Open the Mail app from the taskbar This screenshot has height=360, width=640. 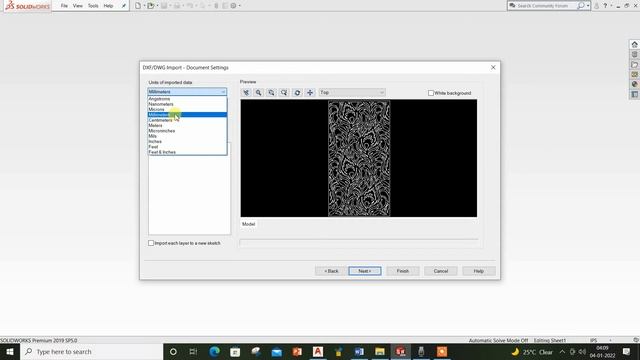[x=276, y=351]
